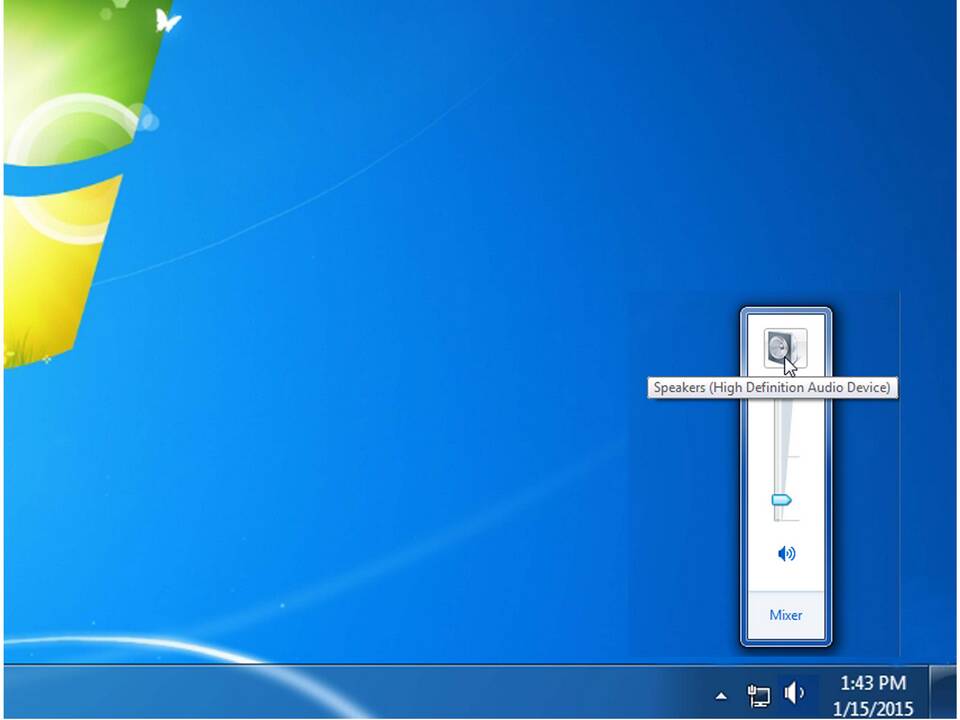Click the taskbar volume speaker icon
Viewport: 960px width, 720px height.
pos(794,693)
